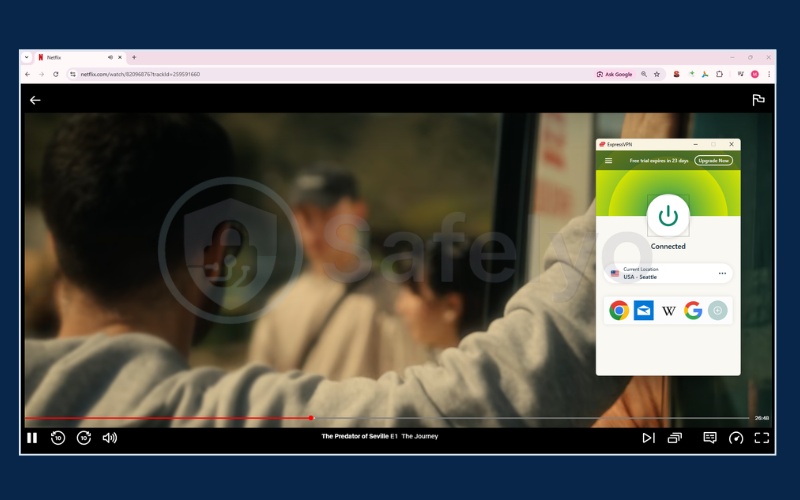Click the Upgrade Now button
800x500 pixels.
[713, 160]
